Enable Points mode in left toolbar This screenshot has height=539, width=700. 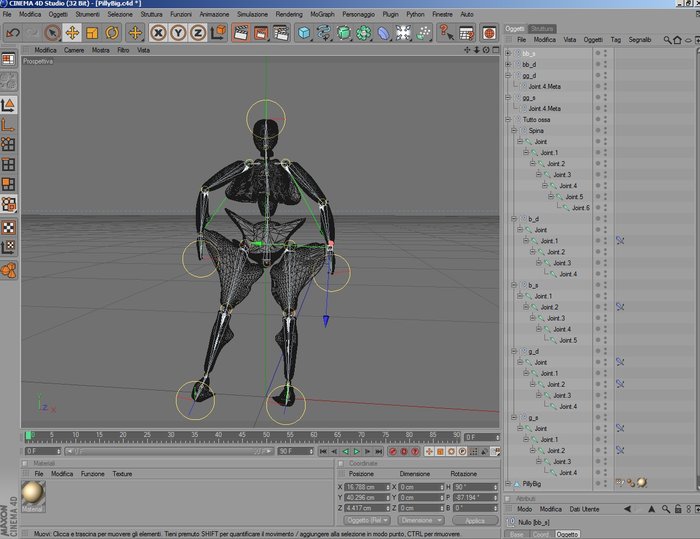pyautogui.click(x=8, y=144)
